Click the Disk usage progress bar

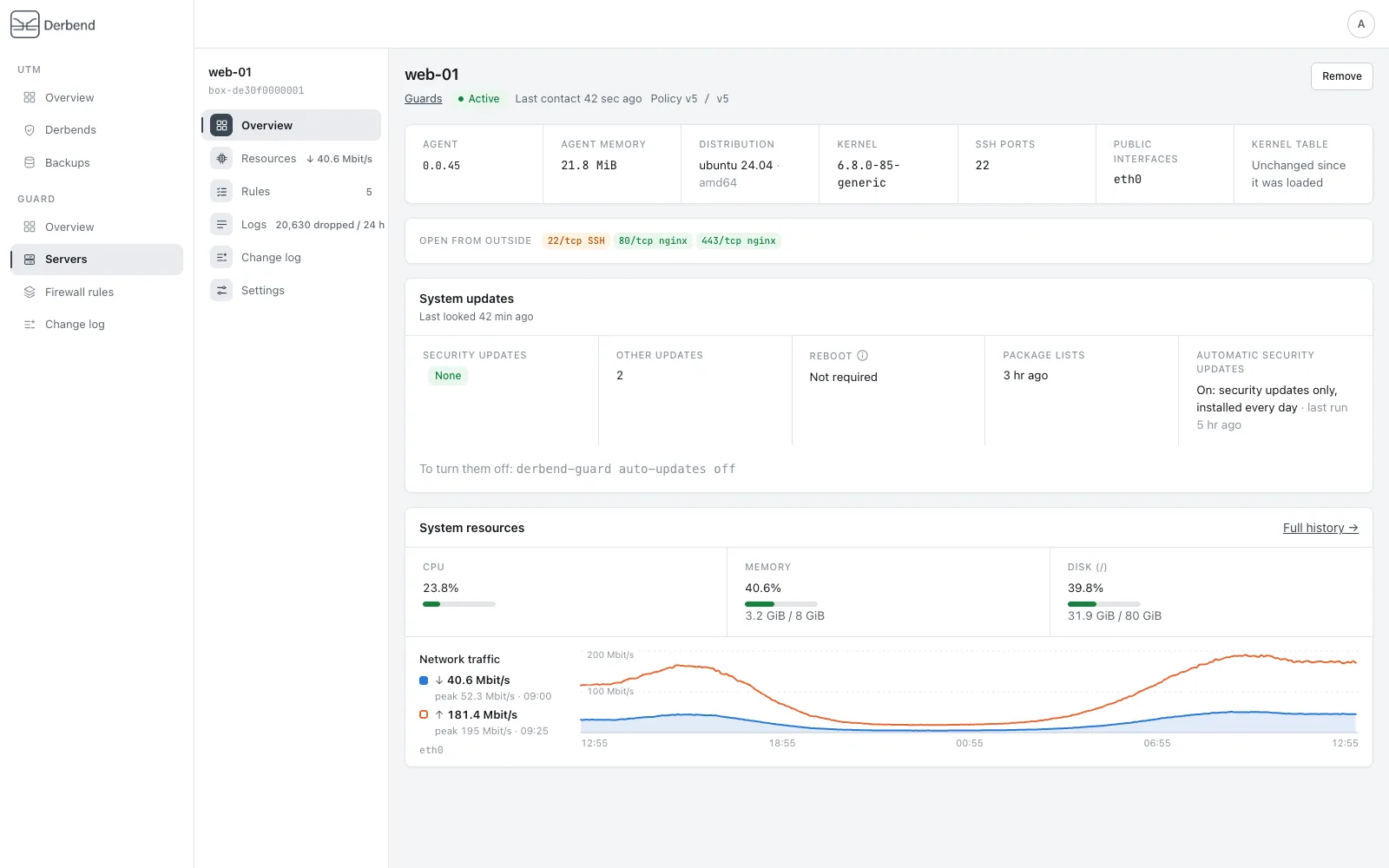click(1104, 604)
